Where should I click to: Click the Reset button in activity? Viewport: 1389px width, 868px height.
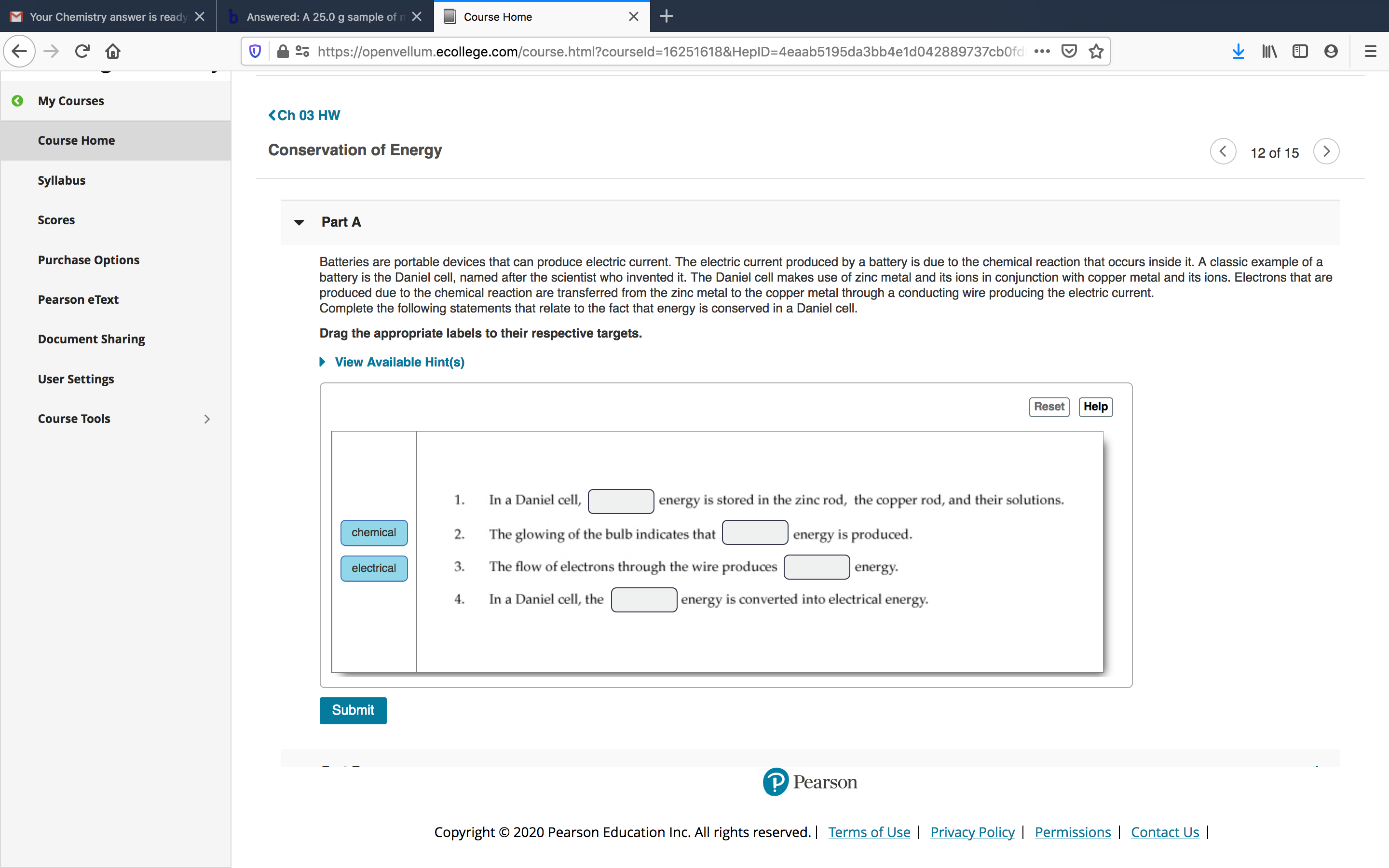[x=1050, y=406]
